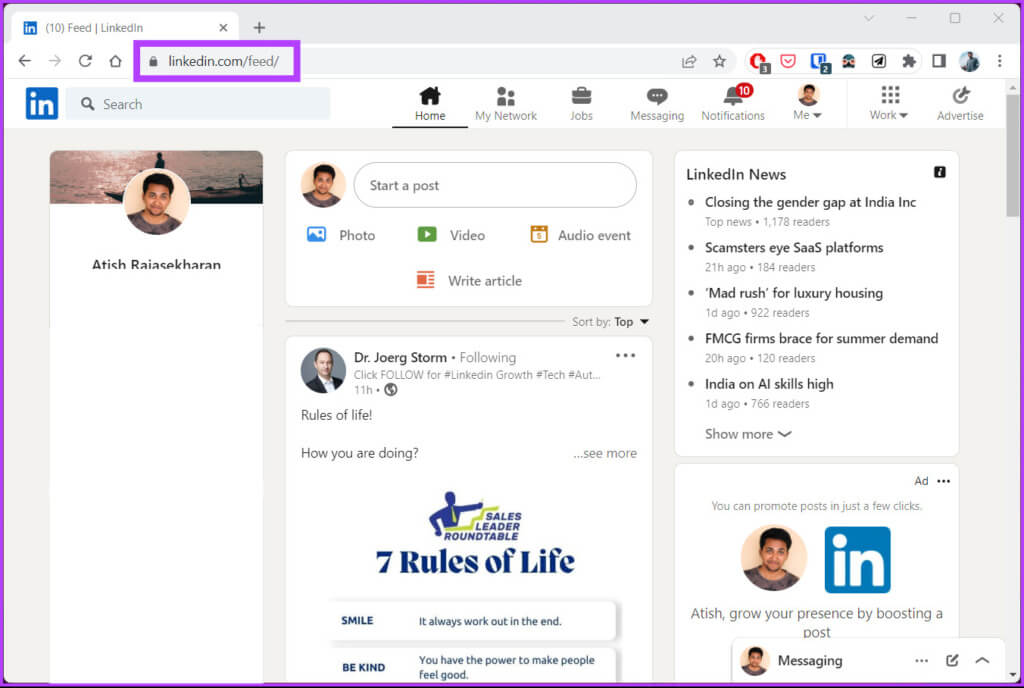The image size is (1024, 688).
Task: Open the Ad options three-dot menu
Action: (x=944, y=481)
